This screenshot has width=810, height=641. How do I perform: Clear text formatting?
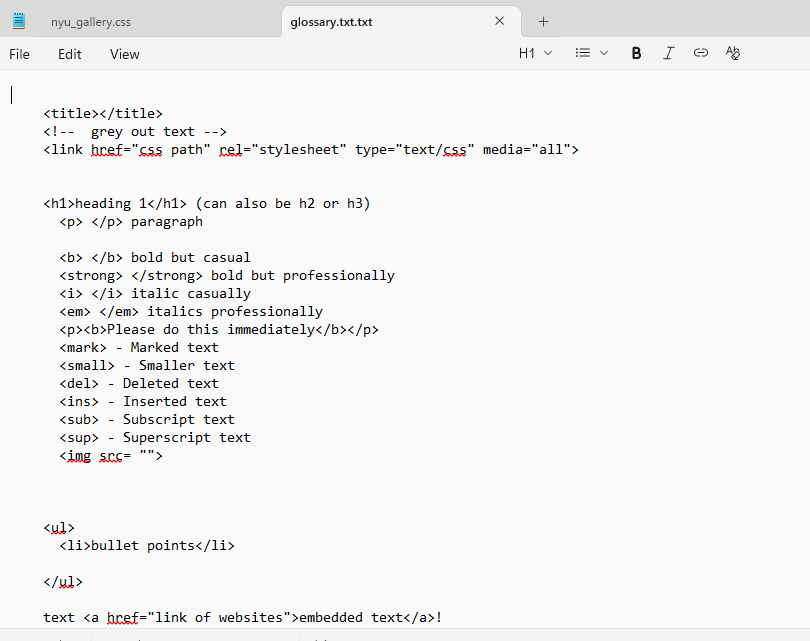[732, 52]
